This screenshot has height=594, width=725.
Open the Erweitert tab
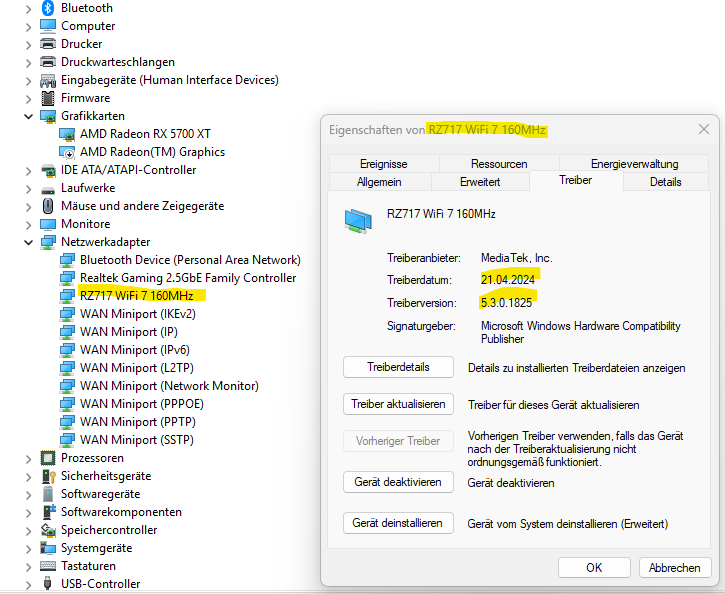tap(480, 182)
